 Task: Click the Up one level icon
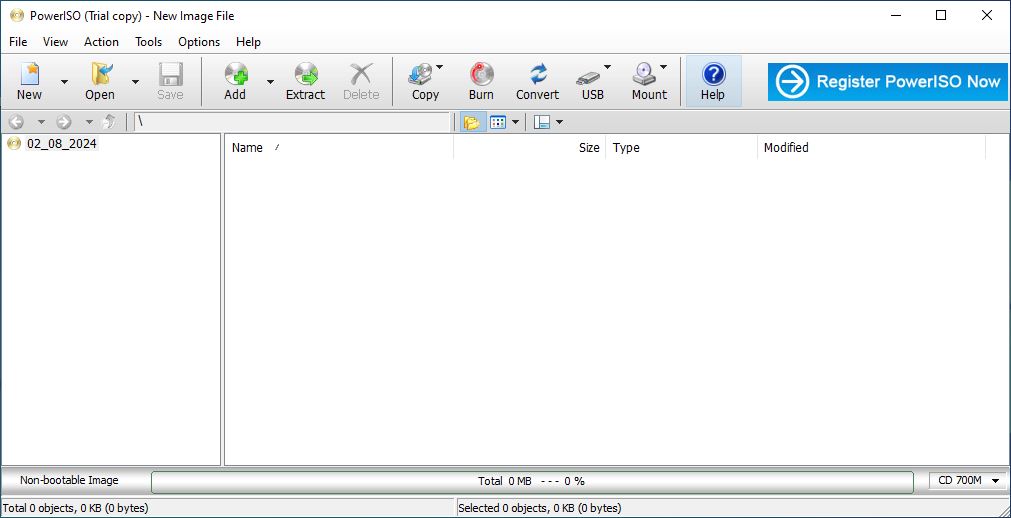110,122
